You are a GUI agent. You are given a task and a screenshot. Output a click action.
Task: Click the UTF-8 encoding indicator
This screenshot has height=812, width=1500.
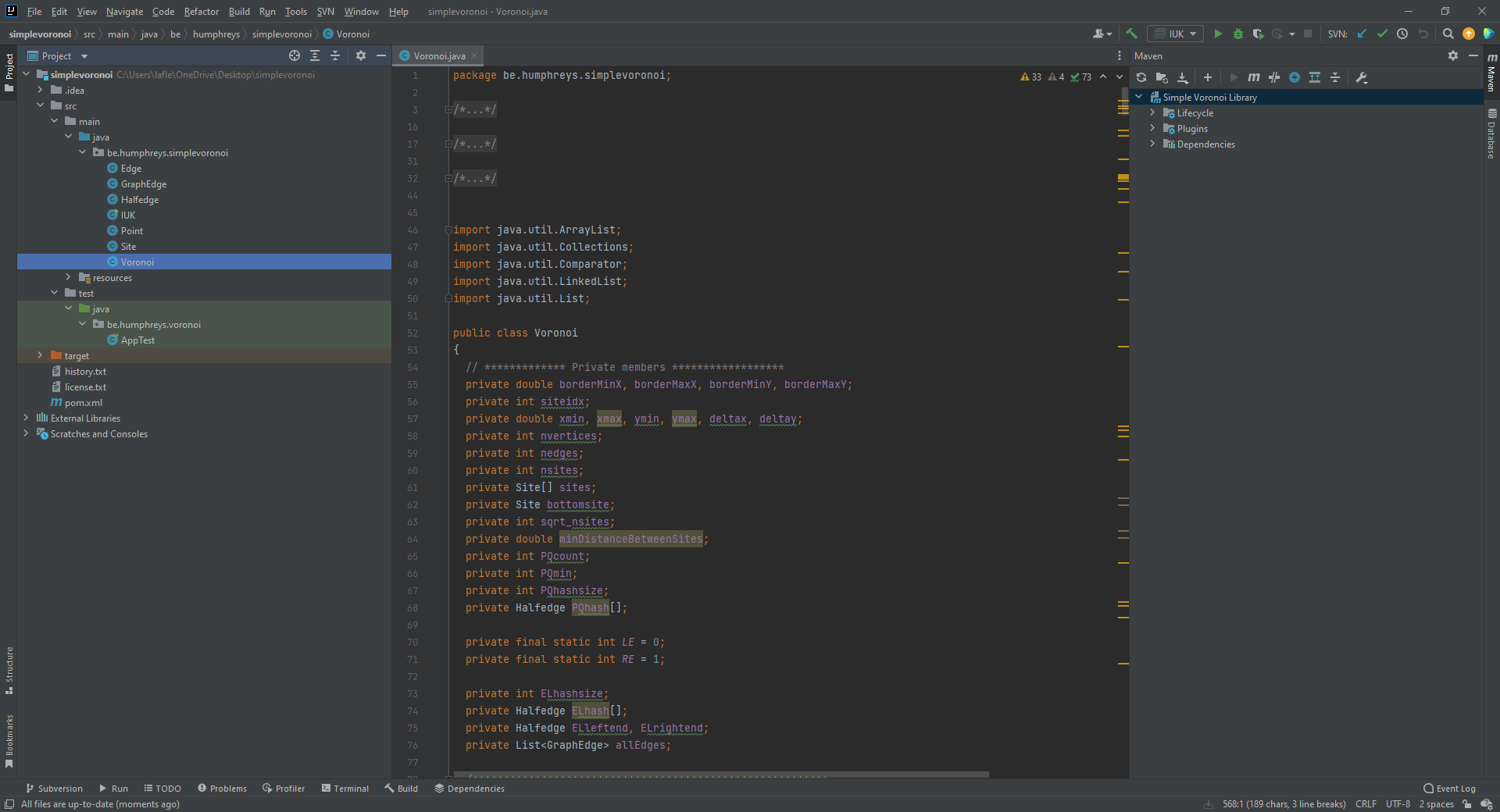pos(1398,804)
